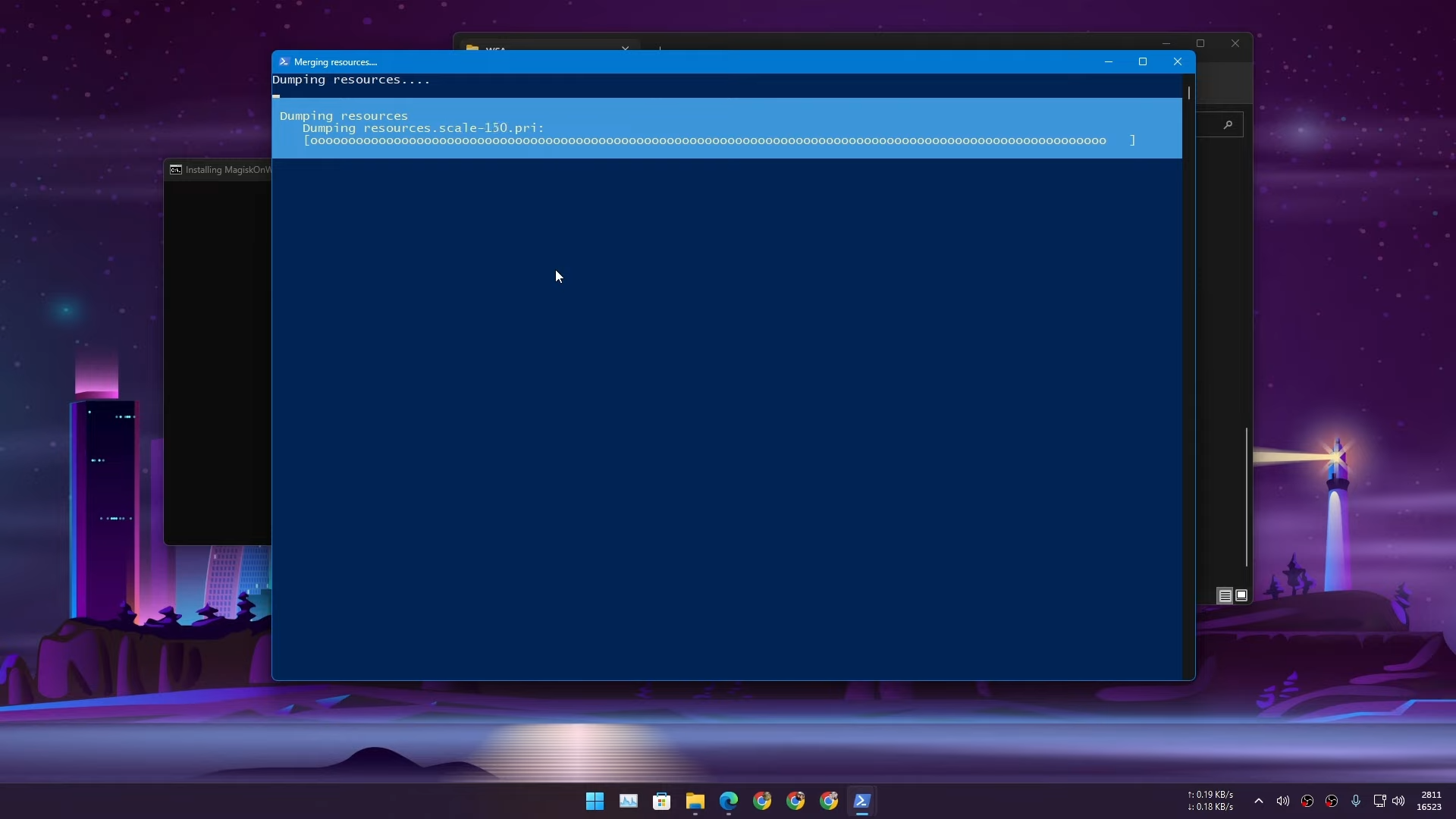The height and width of the screenshot is (819, 1456).
Task: Open the performance graph app in taskbar
Action: coord(628,801)
